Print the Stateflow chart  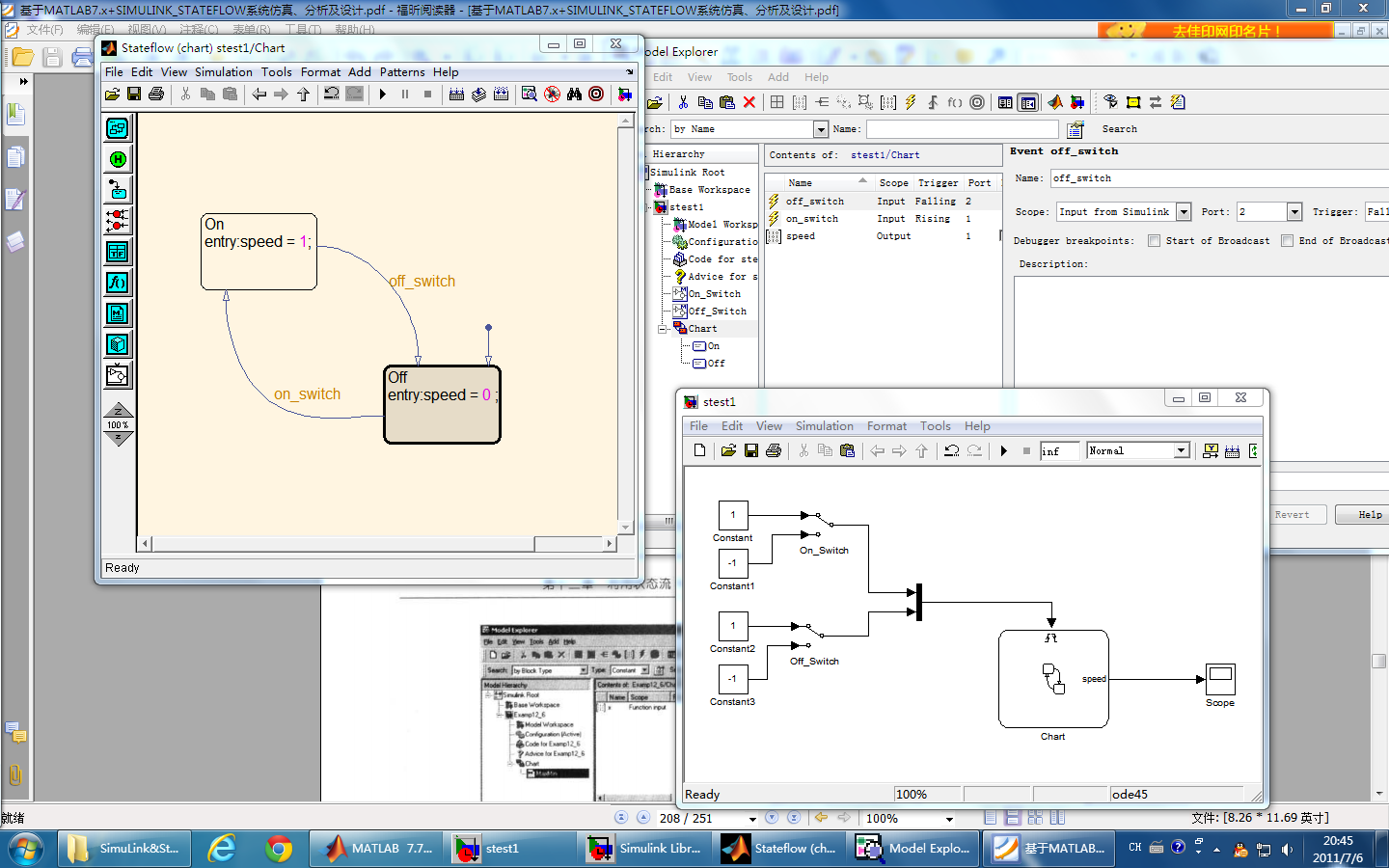(156, 95)
